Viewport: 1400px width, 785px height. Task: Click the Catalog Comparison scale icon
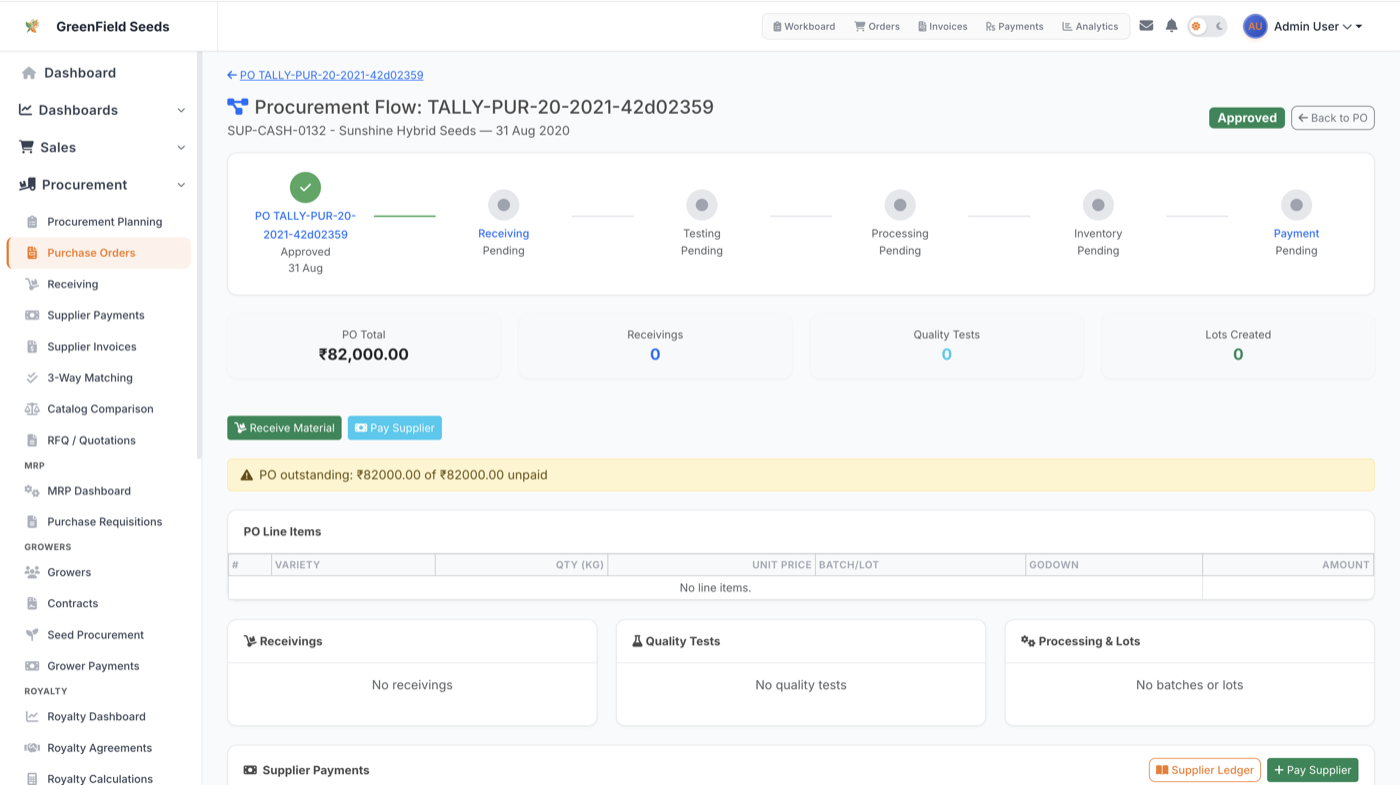click(x=32, y=409)
